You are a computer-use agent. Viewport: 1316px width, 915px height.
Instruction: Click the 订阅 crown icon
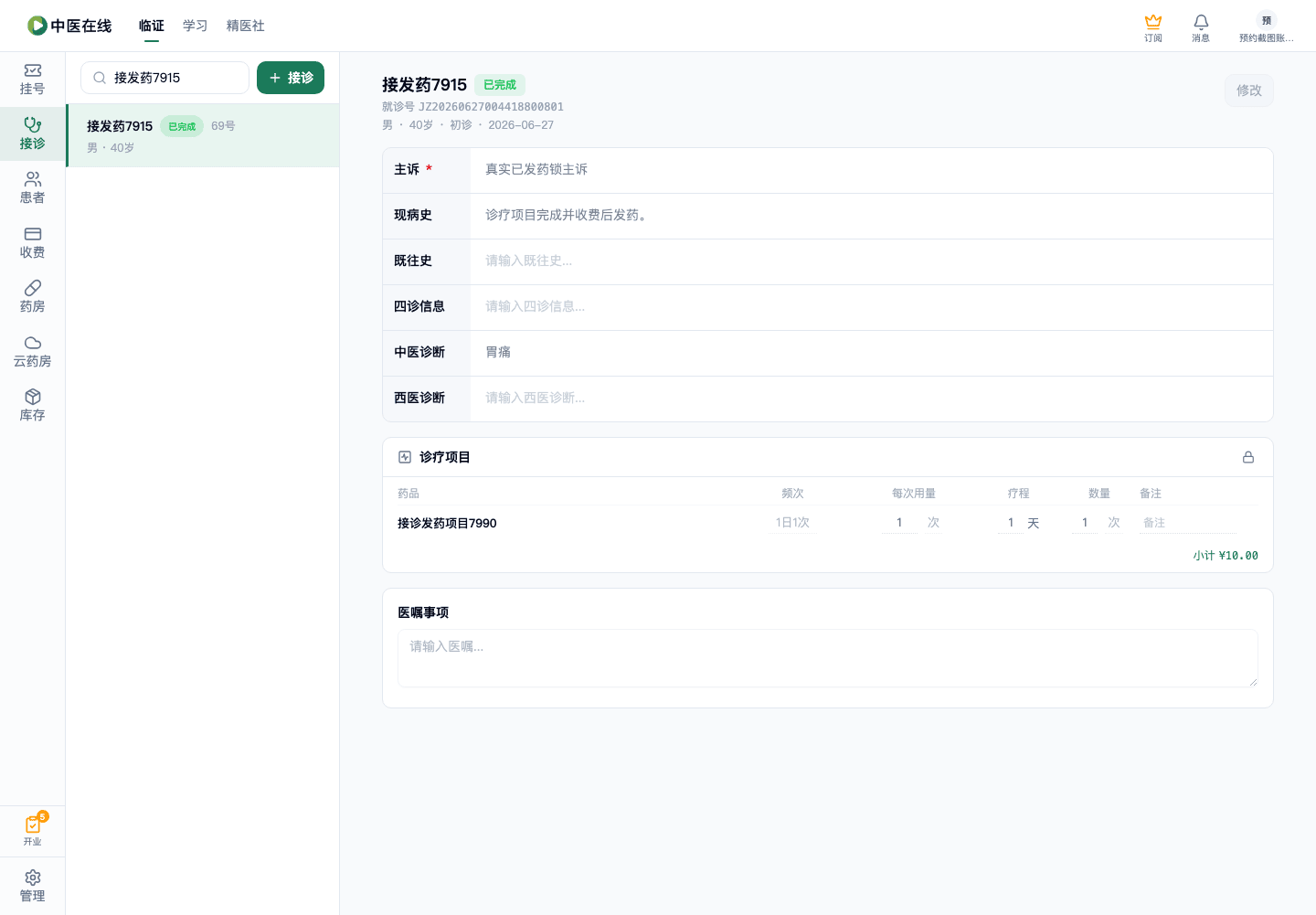(x=1153, y=27)
